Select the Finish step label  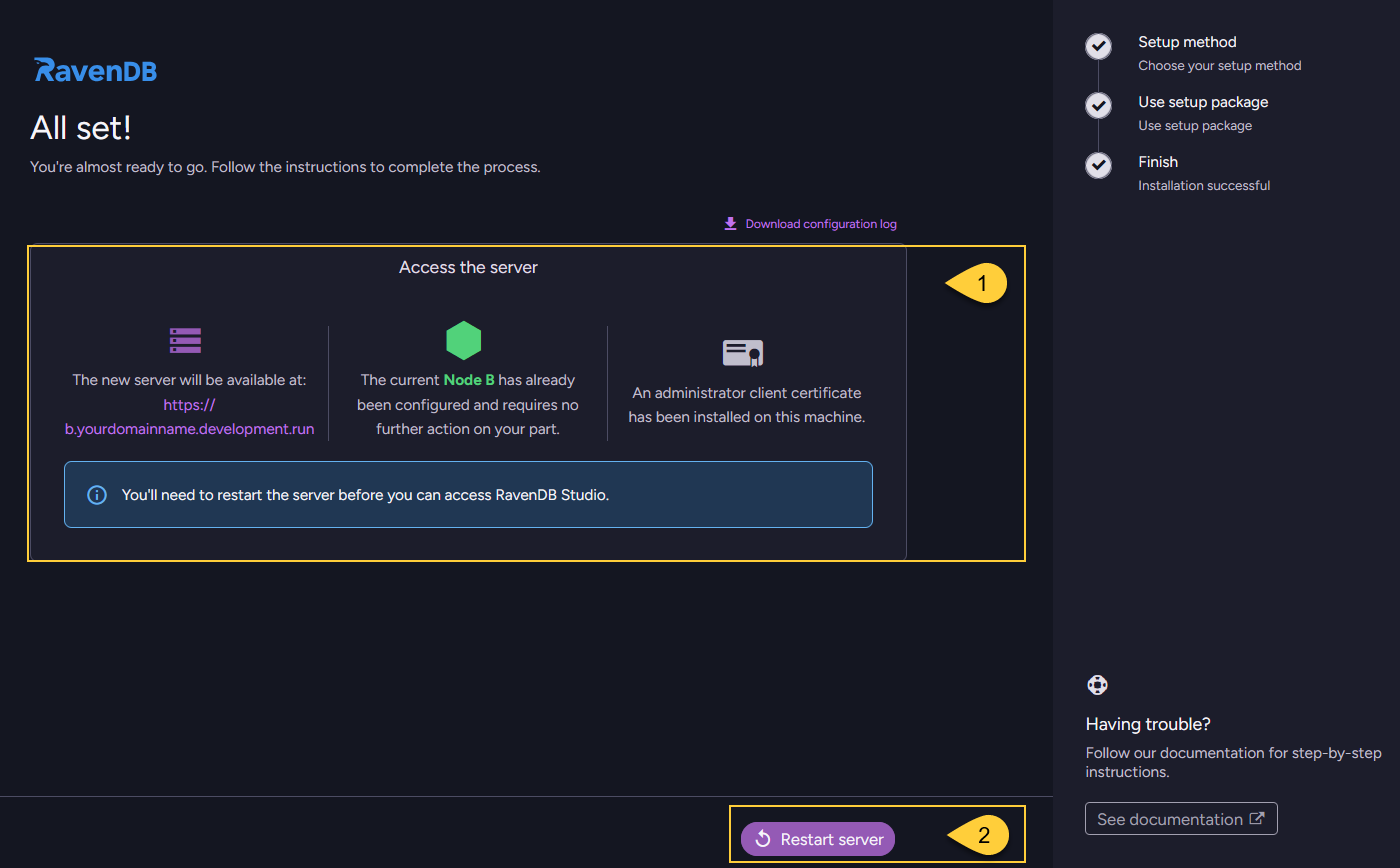(1158, 162)
